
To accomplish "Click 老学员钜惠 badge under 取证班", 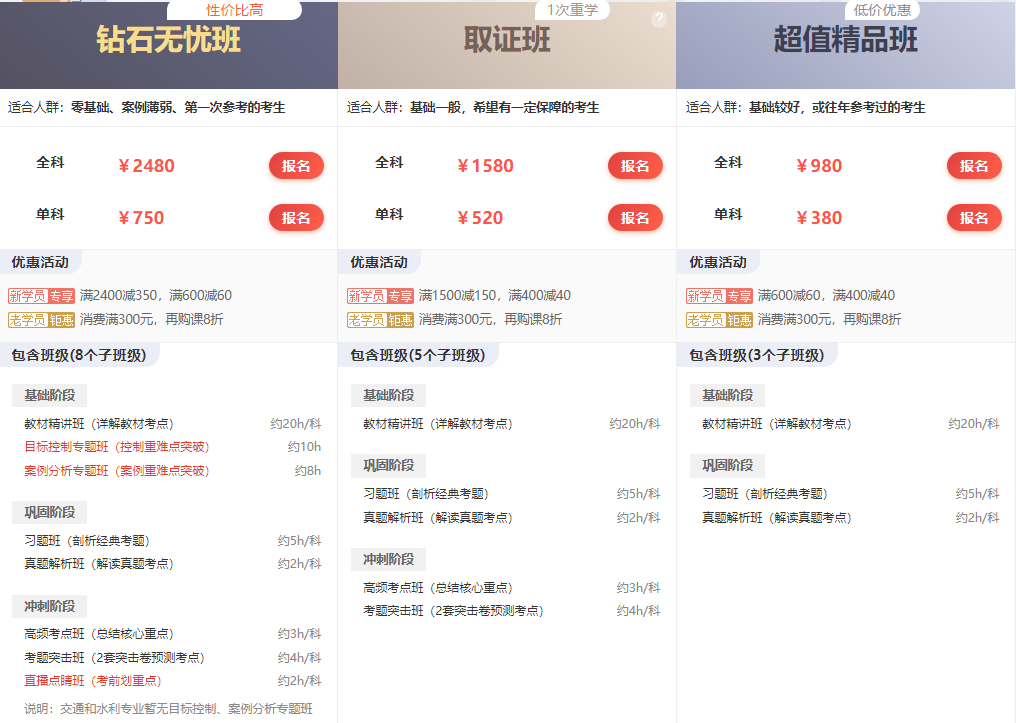I will coord(380,320).
